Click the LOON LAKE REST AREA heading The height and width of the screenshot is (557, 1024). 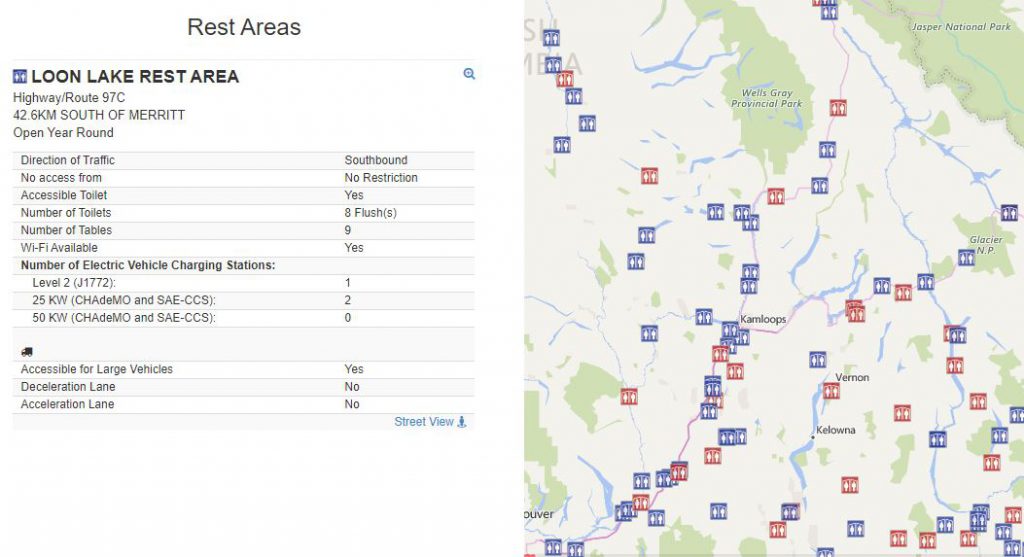(135, 76)
